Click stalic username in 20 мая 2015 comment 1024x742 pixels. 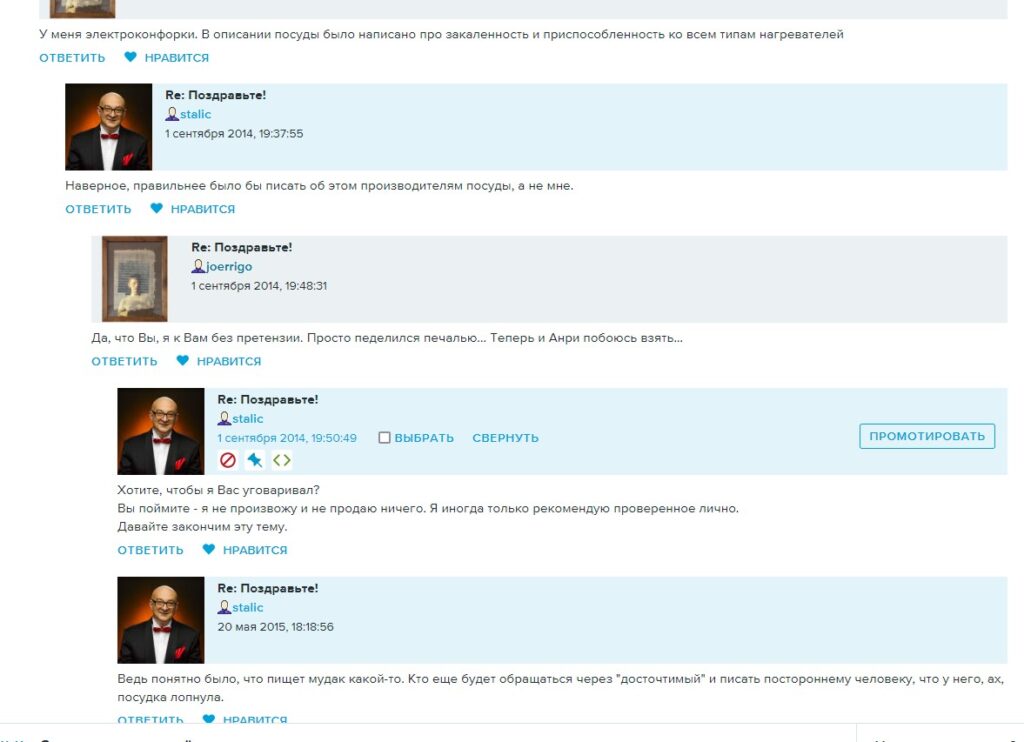[x=248, y=607]
